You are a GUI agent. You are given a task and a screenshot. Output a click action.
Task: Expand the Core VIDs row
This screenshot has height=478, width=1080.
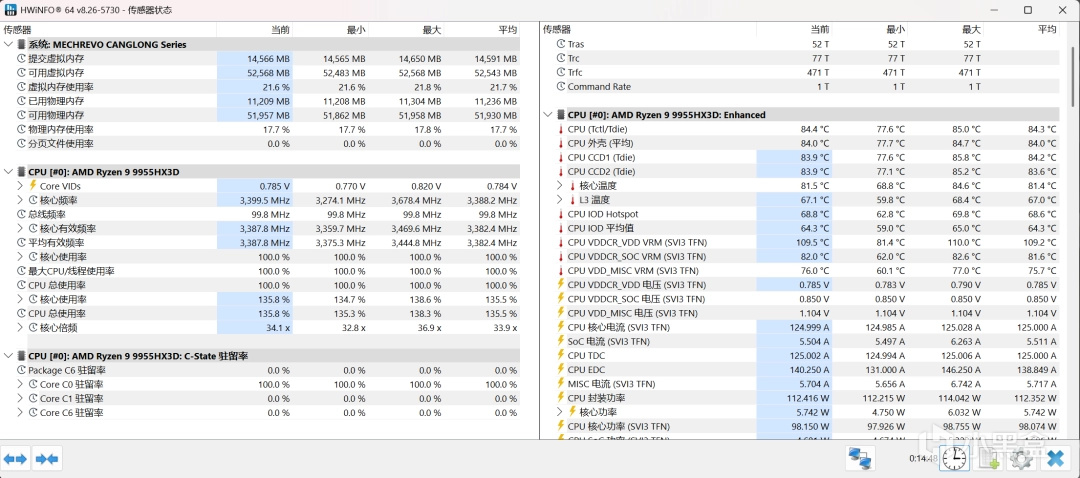20,186
